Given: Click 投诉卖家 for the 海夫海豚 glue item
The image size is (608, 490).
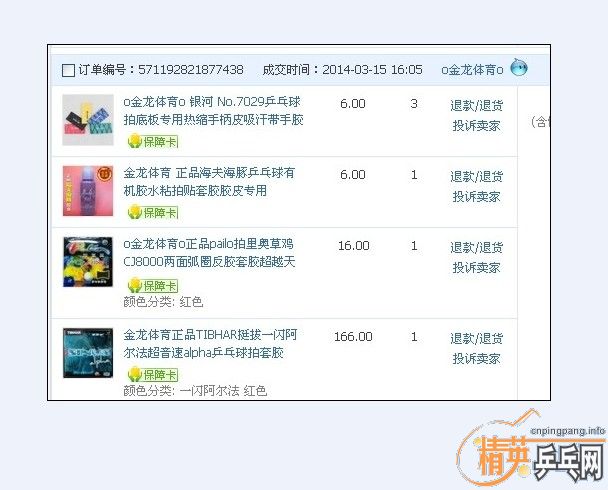Looking at the screenshot, I should click(476, 196).
